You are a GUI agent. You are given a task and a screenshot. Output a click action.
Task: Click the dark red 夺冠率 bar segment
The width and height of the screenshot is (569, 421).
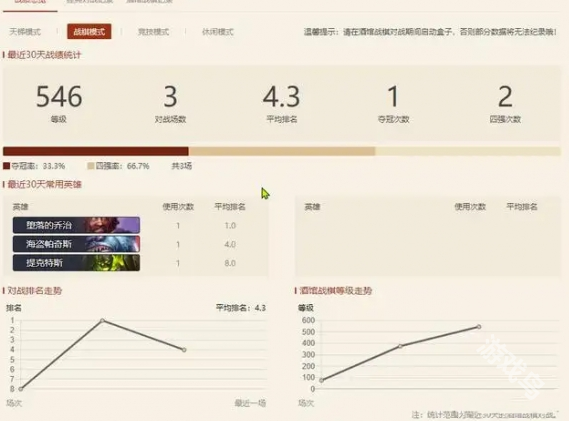click(96, 151)
